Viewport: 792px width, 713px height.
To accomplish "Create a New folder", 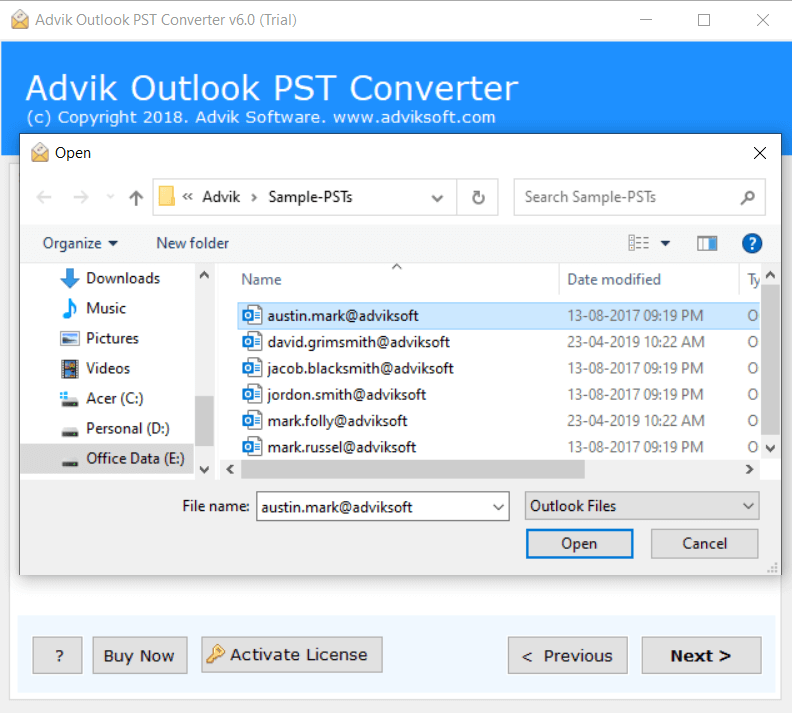I will [x=192, y=243].
